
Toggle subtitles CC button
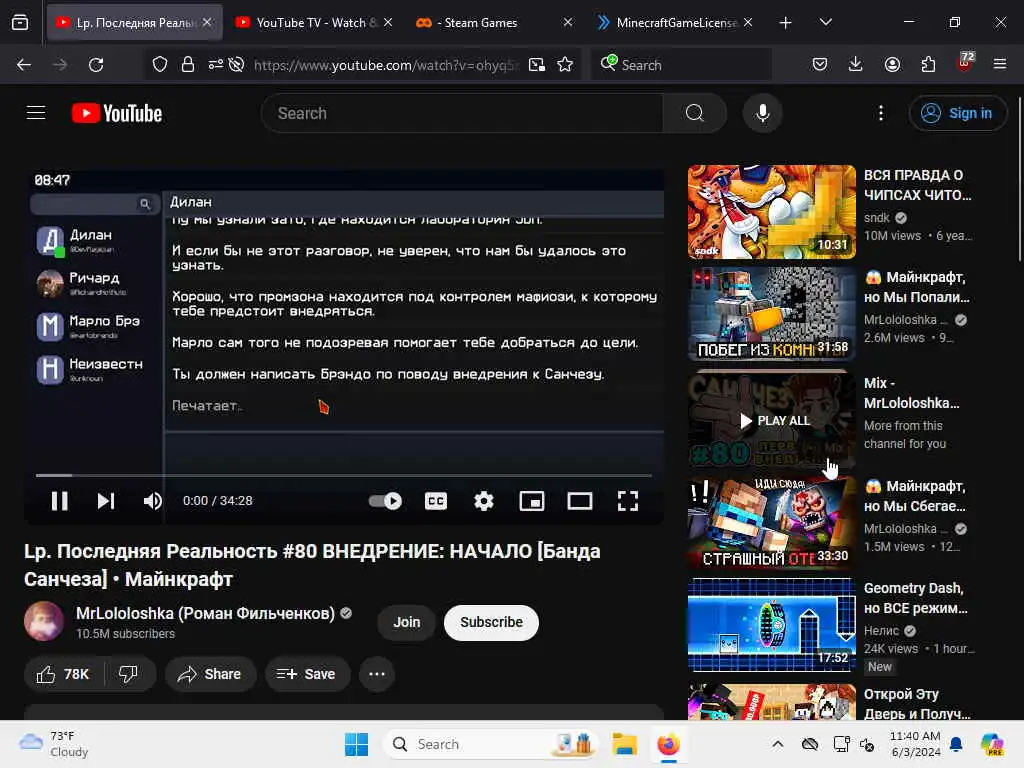(x=436, y=501)
